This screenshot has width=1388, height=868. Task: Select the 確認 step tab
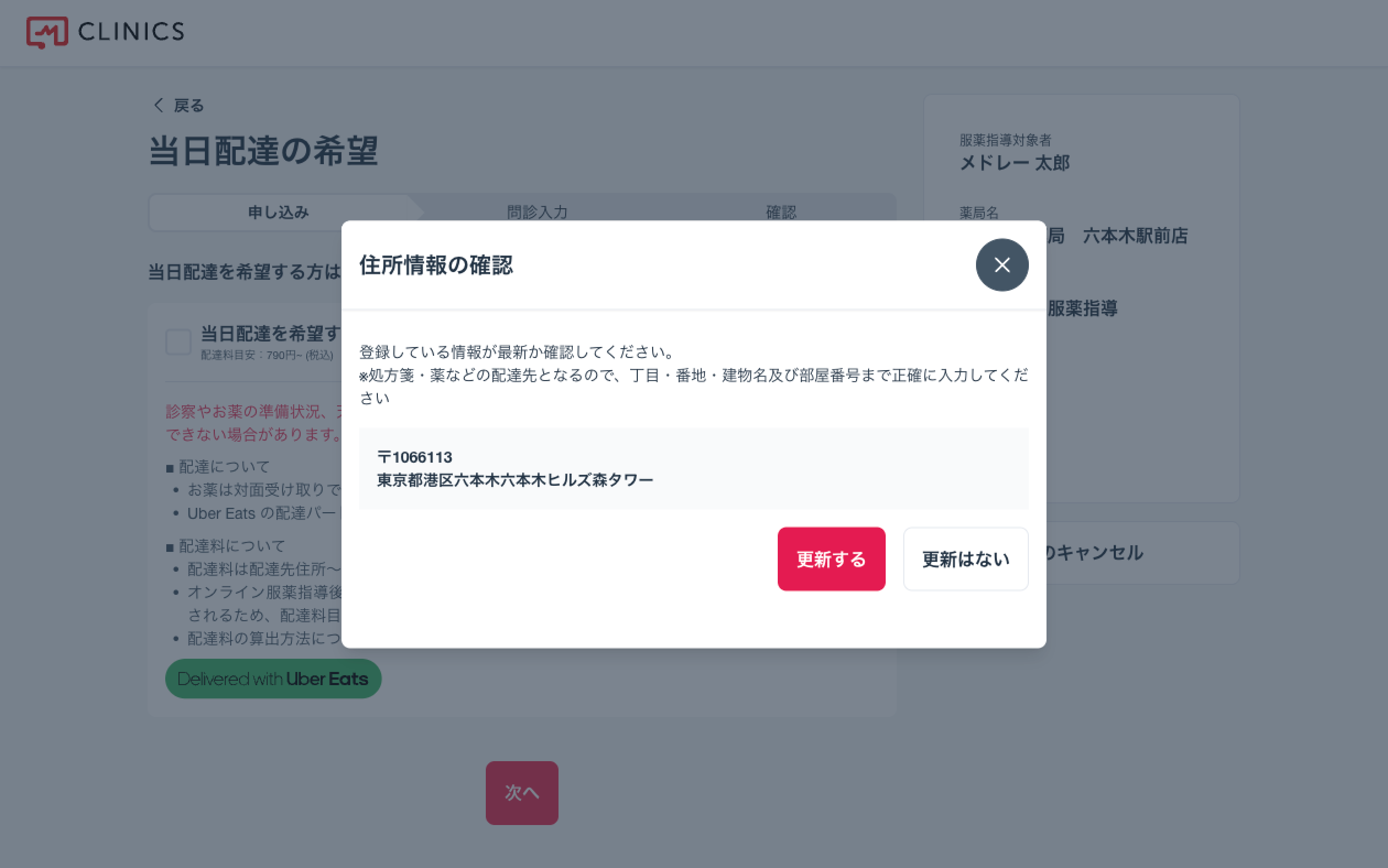pos(781,213)
